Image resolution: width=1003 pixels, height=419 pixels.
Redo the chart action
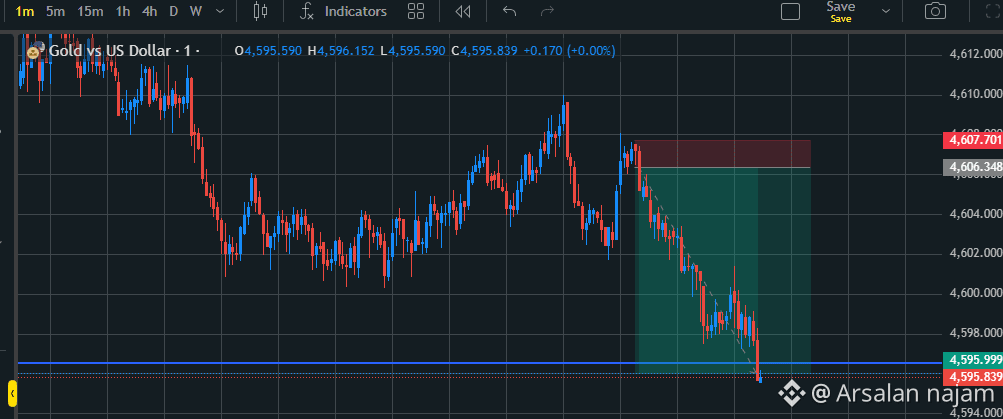coord(548,11)
